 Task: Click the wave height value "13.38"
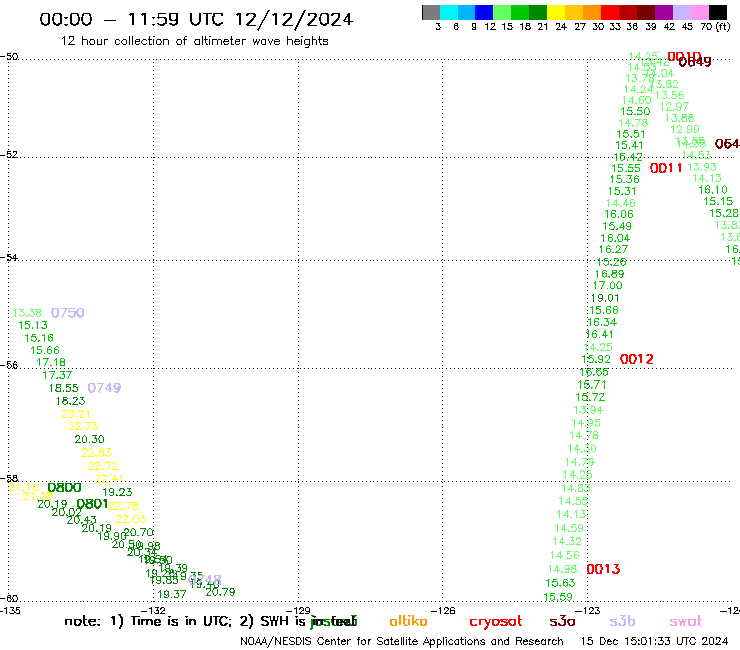pyautogui.click(x=27, y=313)
